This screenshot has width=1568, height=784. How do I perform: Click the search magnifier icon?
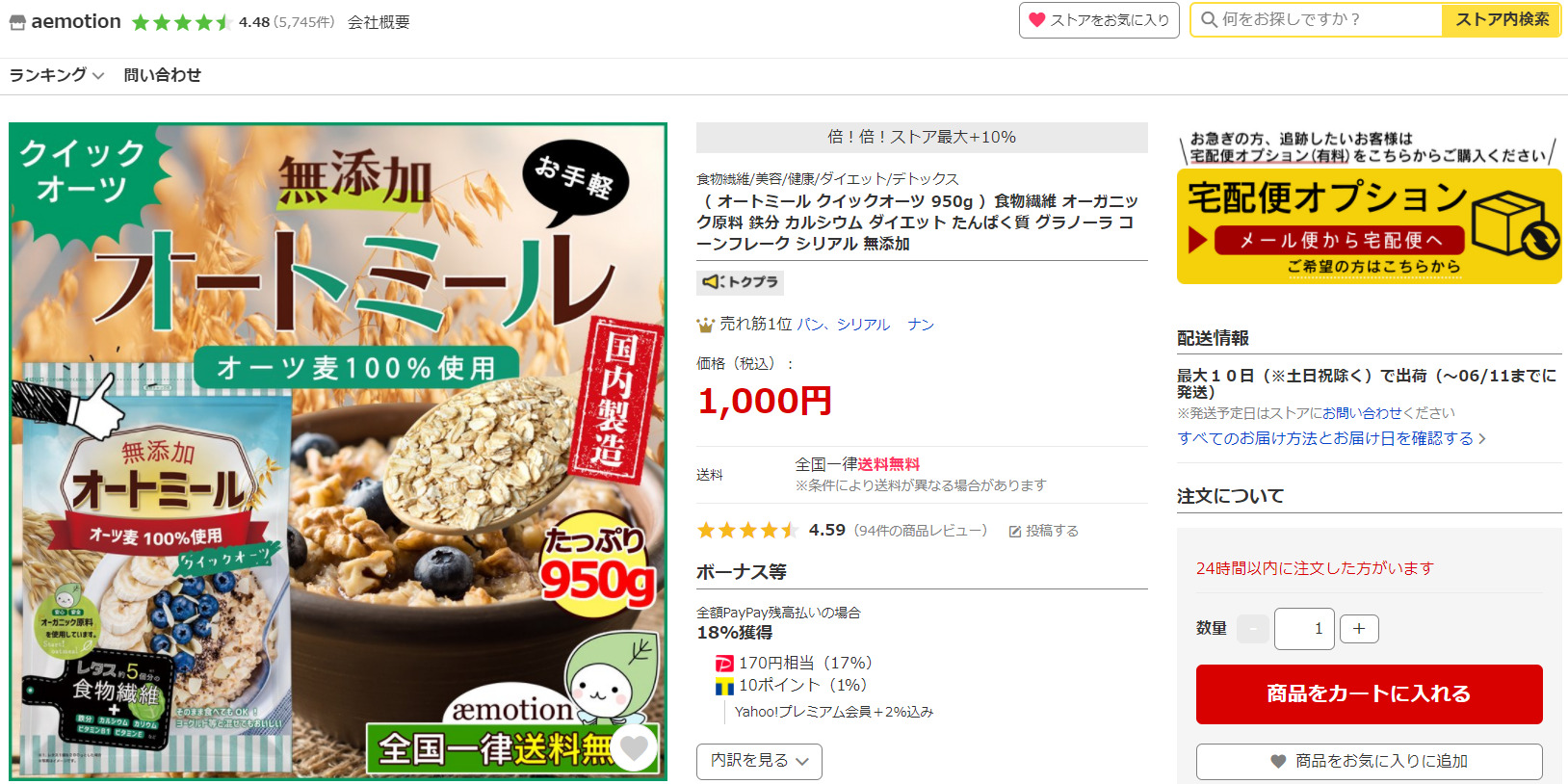1209,19
